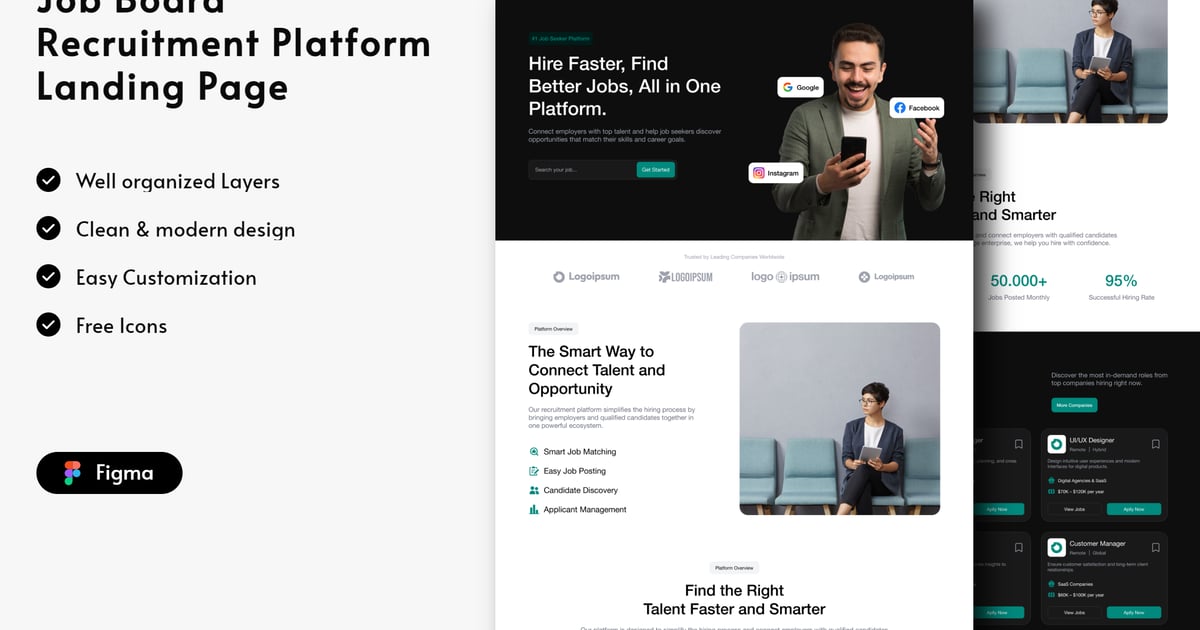
Task: Click the Figma badge button
Action: pyautogui.click(x=109, y=473)
